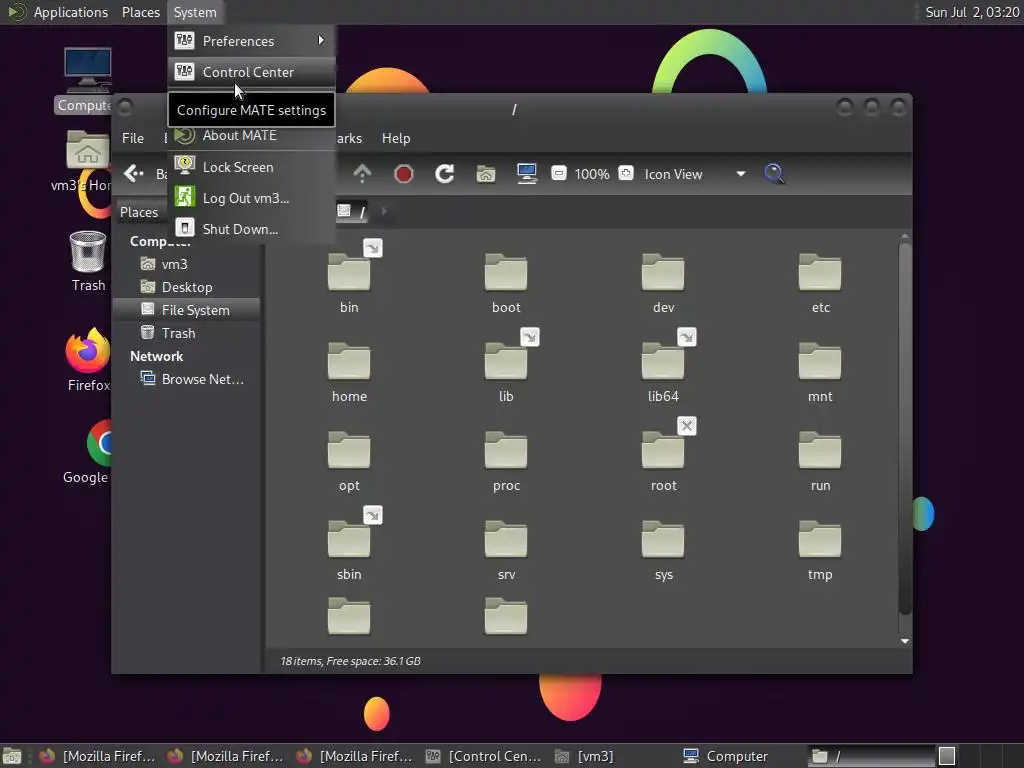Viewport: 1024px width, 768px height.
Task: Select the tmp folder icon
Action: [820, 539]
